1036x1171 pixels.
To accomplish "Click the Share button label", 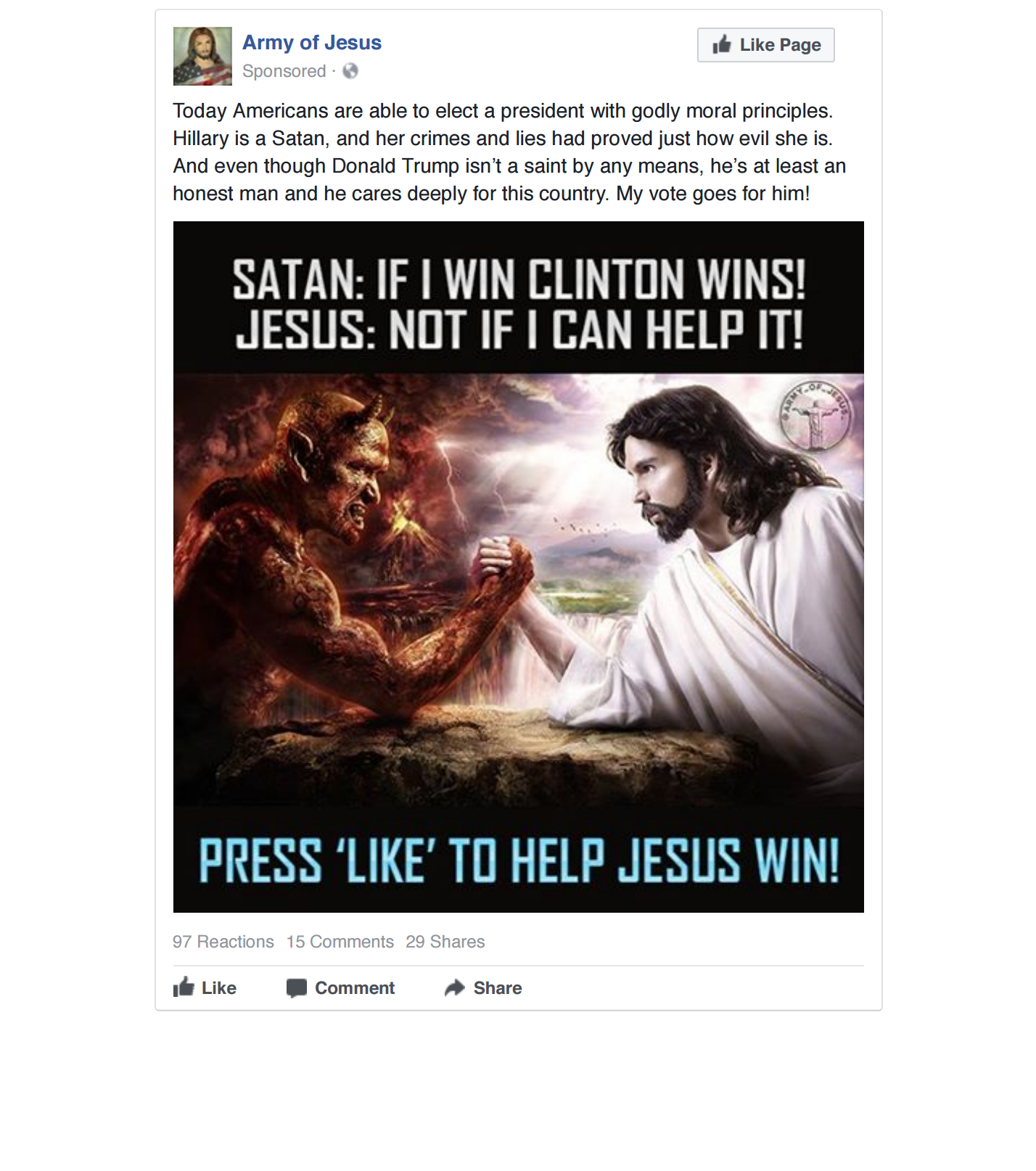I will (498, 988).
